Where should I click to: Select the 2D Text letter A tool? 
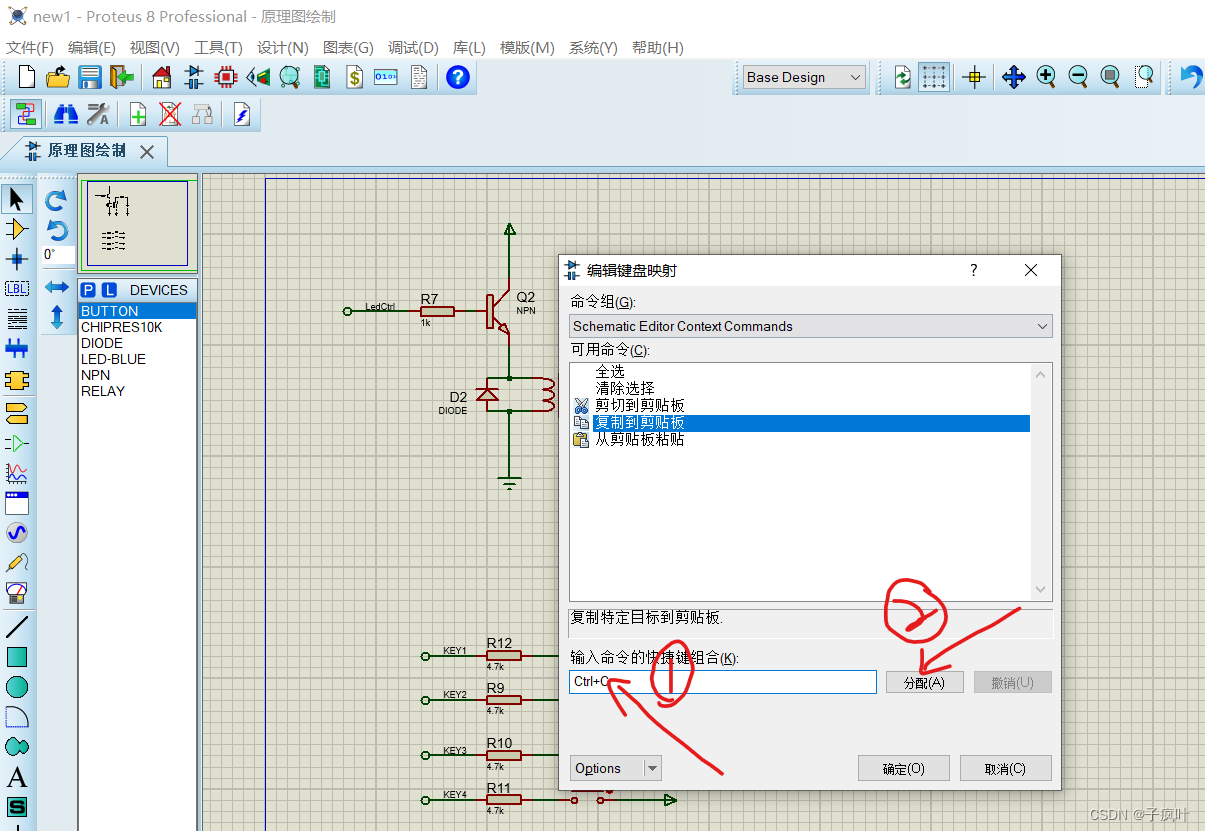pyautogui.click(x=17, y=777)
